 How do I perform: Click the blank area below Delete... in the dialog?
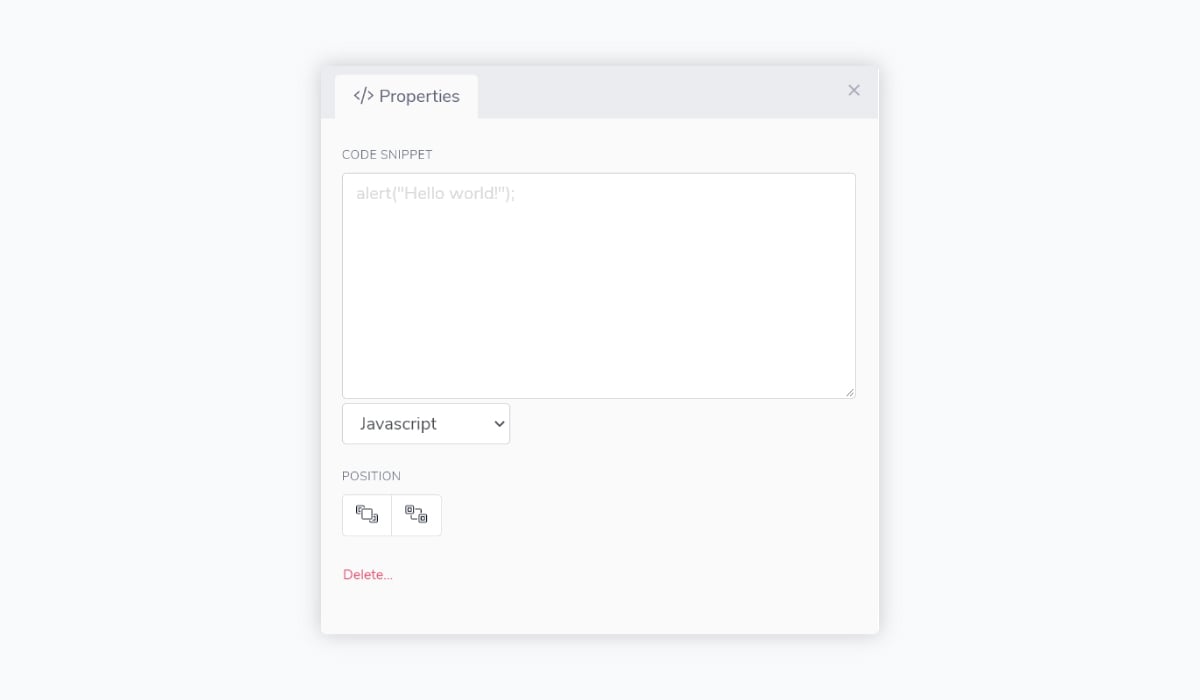[599, 610]
